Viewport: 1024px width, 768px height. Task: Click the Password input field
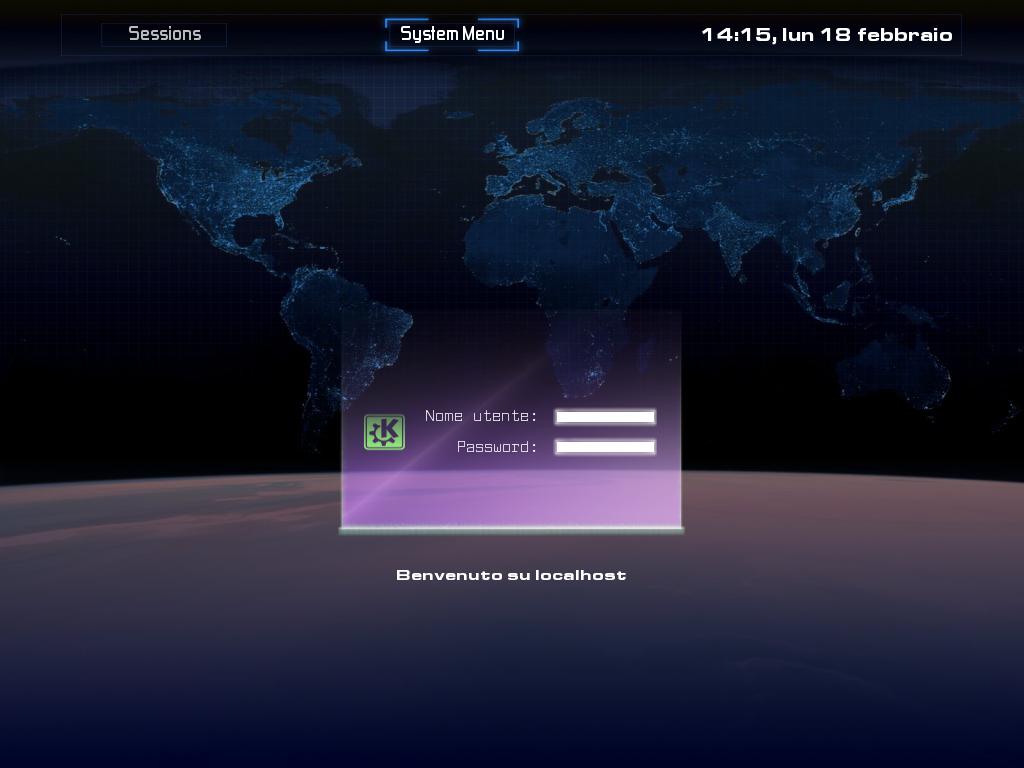pyautogui.click(x=605, y=447)
